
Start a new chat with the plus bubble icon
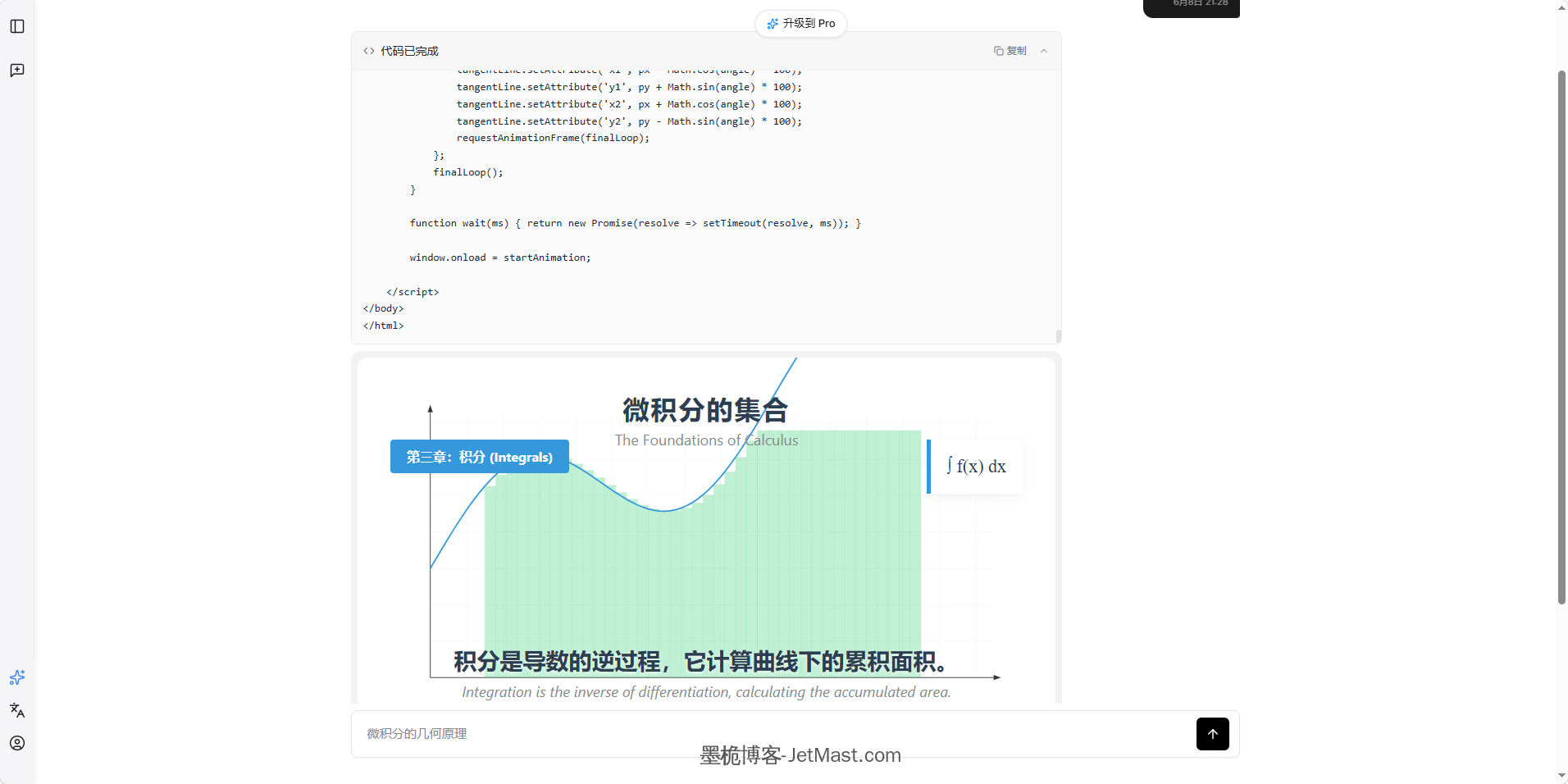(x=17, y=71)
